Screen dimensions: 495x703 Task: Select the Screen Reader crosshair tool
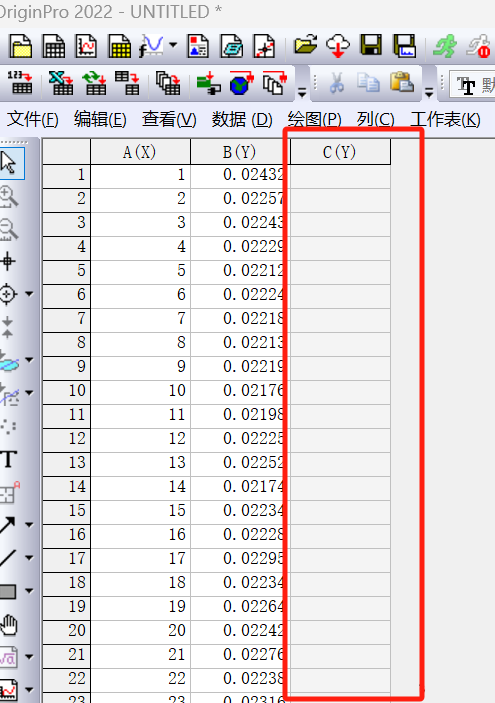point(8,261)
